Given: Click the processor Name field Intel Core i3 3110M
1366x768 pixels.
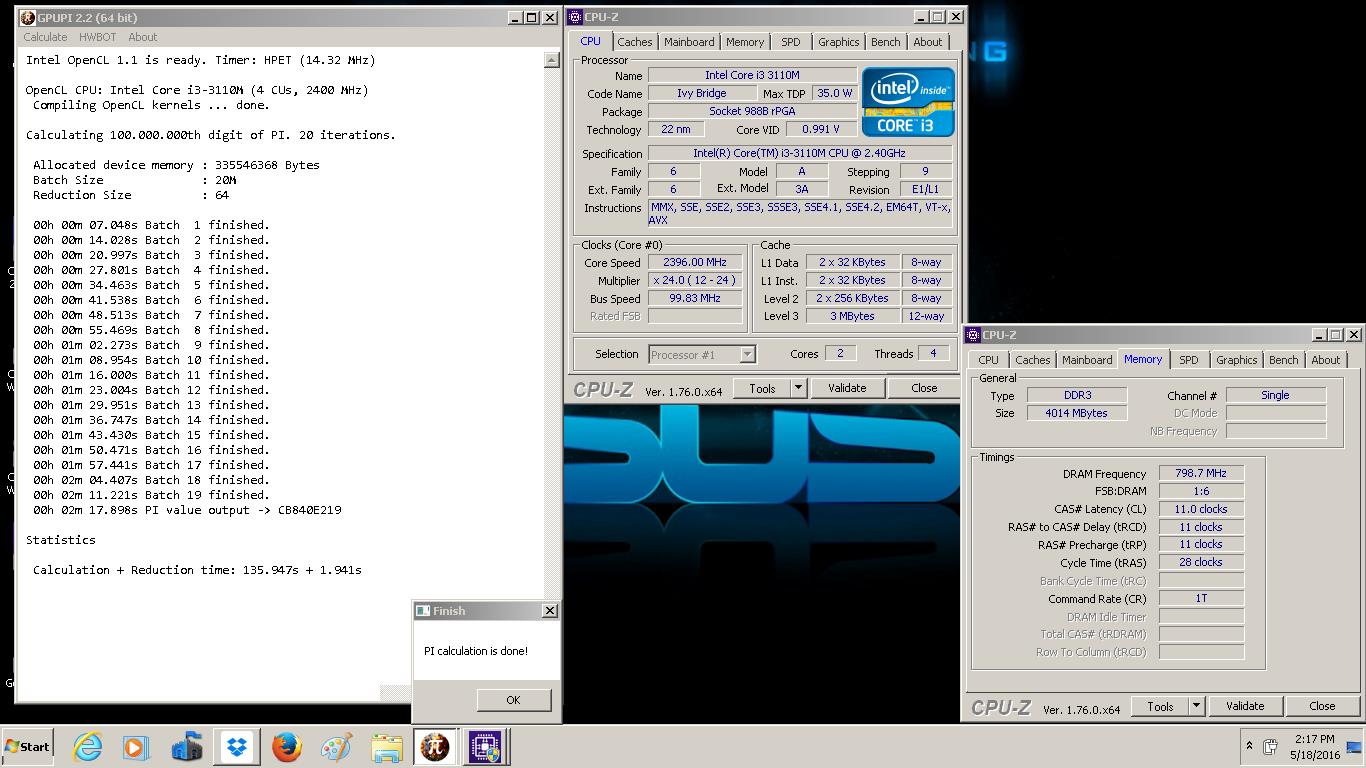Looking at the screenshot, I should [x=752, y=75].
